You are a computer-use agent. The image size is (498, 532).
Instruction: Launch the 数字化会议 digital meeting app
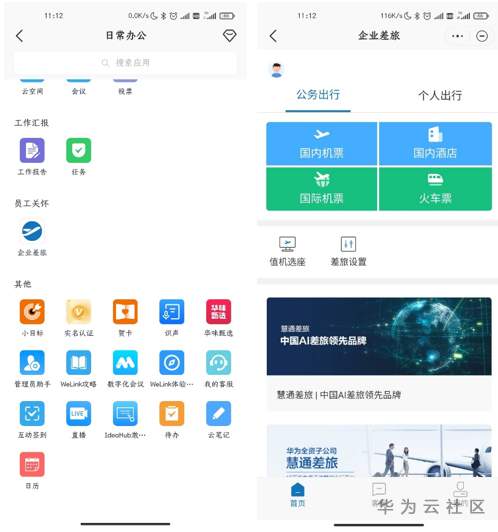125,363
